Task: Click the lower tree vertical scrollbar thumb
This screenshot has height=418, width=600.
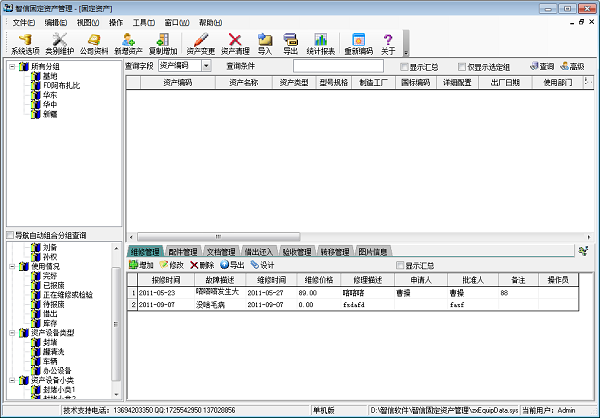Action: (x=116, y=324)
